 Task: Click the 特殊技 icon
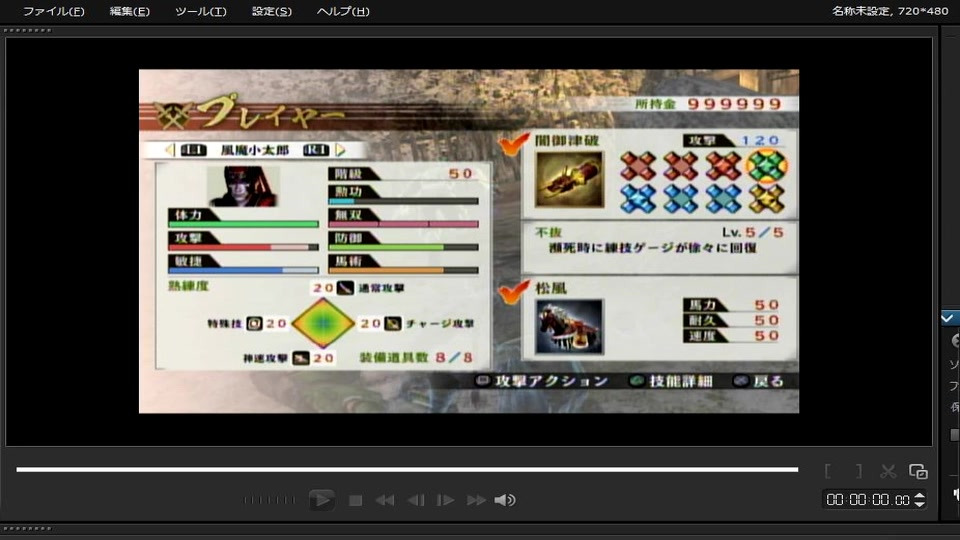coord(254,323)
